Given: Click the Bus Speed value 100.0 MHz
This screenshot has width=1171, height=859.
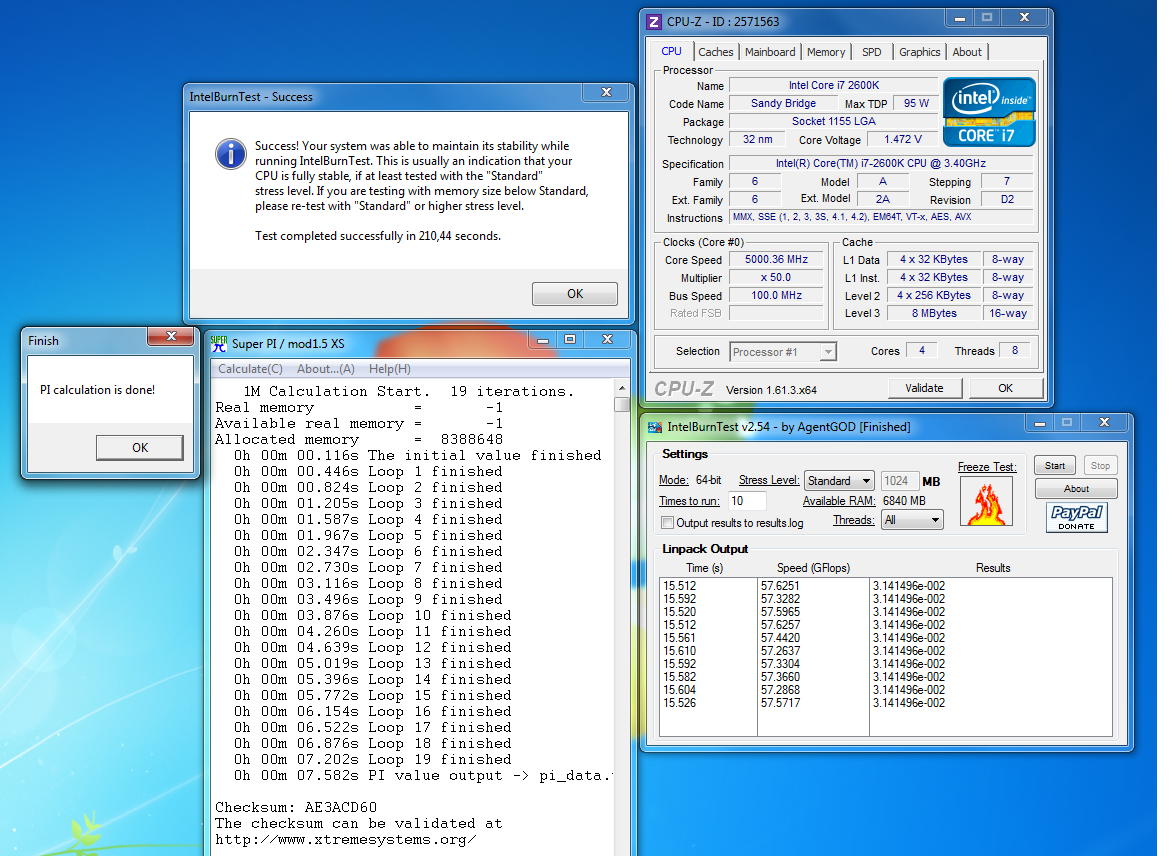Looking at the screenshot, I should [x=776, y=295].
